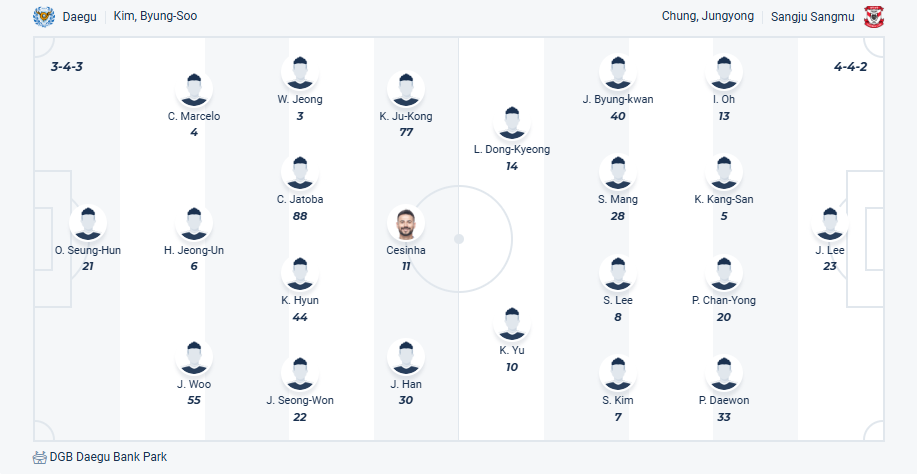Open the Sangju Sangmu team link
This screenshot has width=917, height=474.
[812, 17]
